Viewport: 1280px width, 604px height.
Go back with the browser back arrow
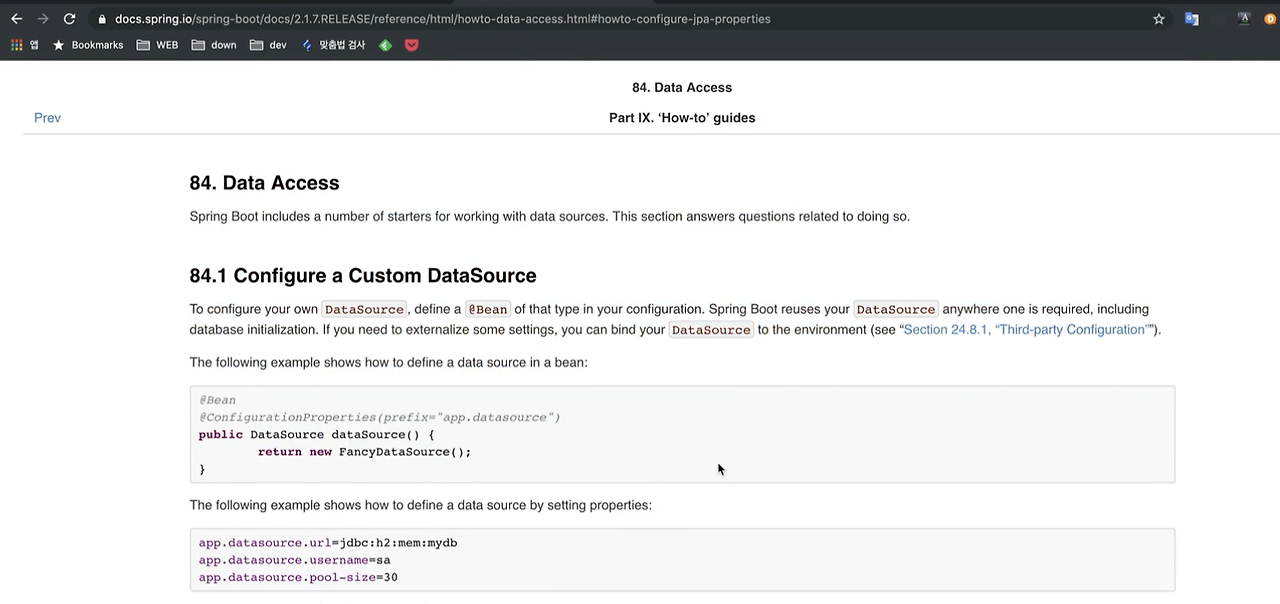16,19
